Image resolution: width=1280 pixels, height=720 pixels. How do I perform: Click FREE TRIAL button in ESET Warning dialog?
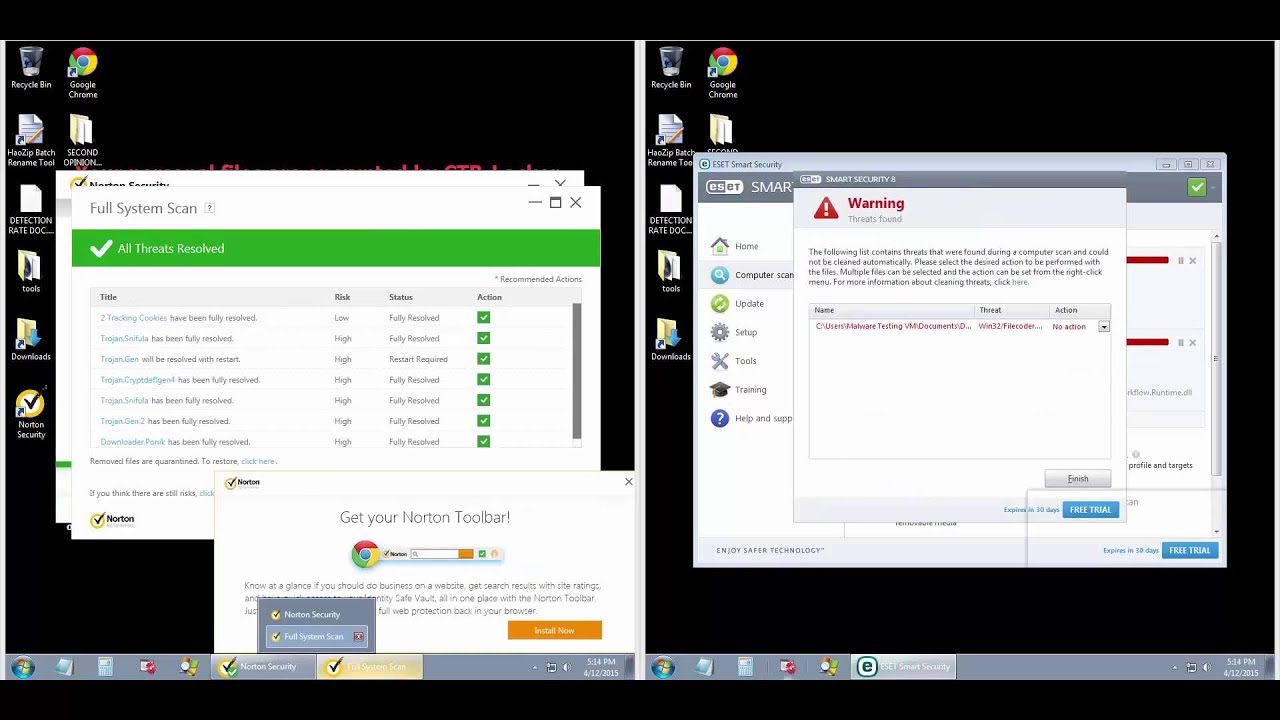pos(1090,510)
